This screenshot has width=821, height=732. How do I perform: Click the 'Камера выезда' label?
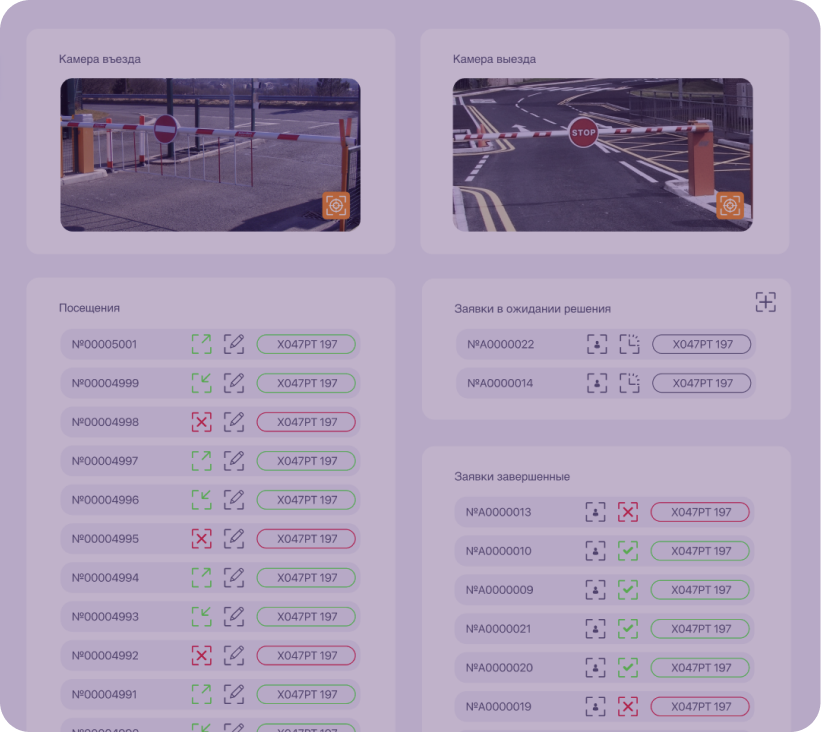pos(494,59)
